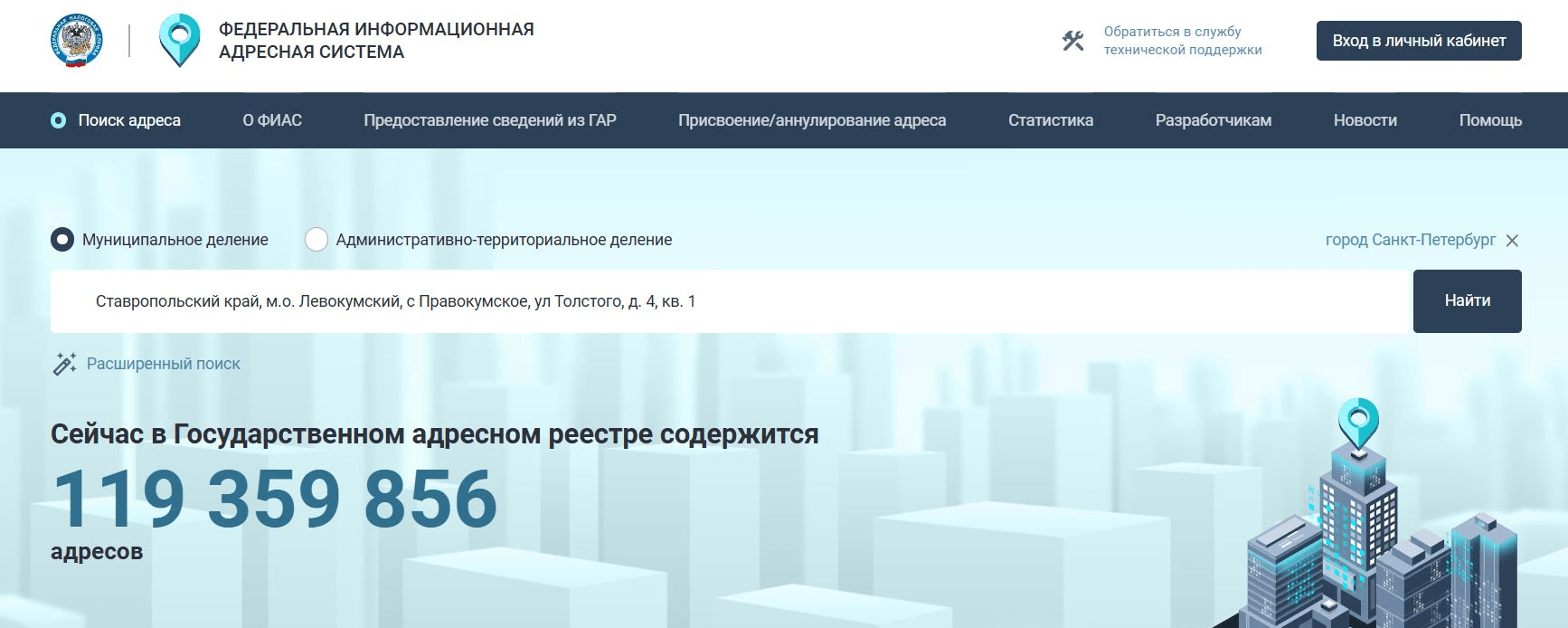The image size is (1568, 628).
Task: Click the tools icon for technical support
Action: (x=1072, y=41)
